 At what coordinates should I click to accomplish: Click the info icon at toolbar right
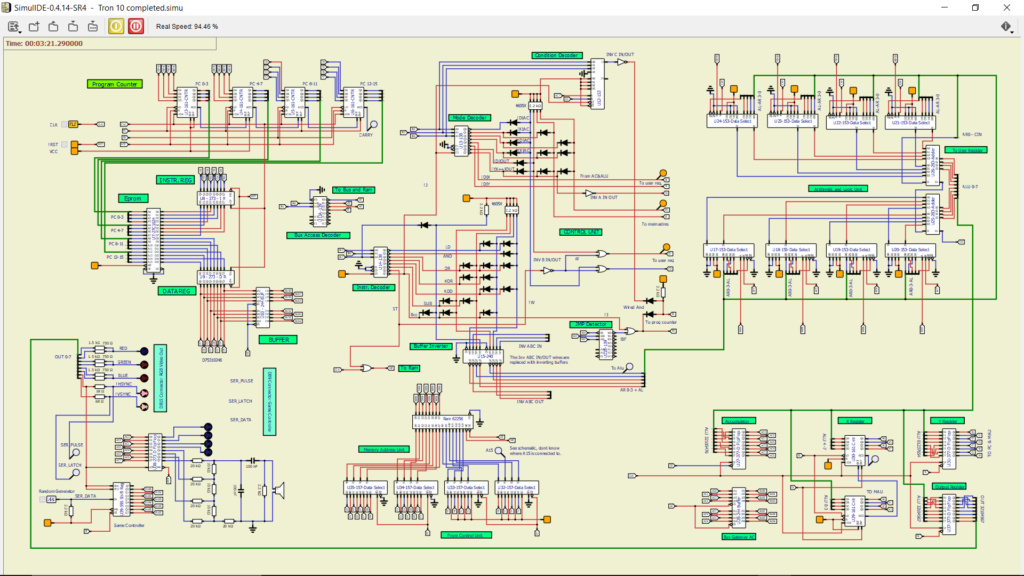click(x=1006, y=26)
